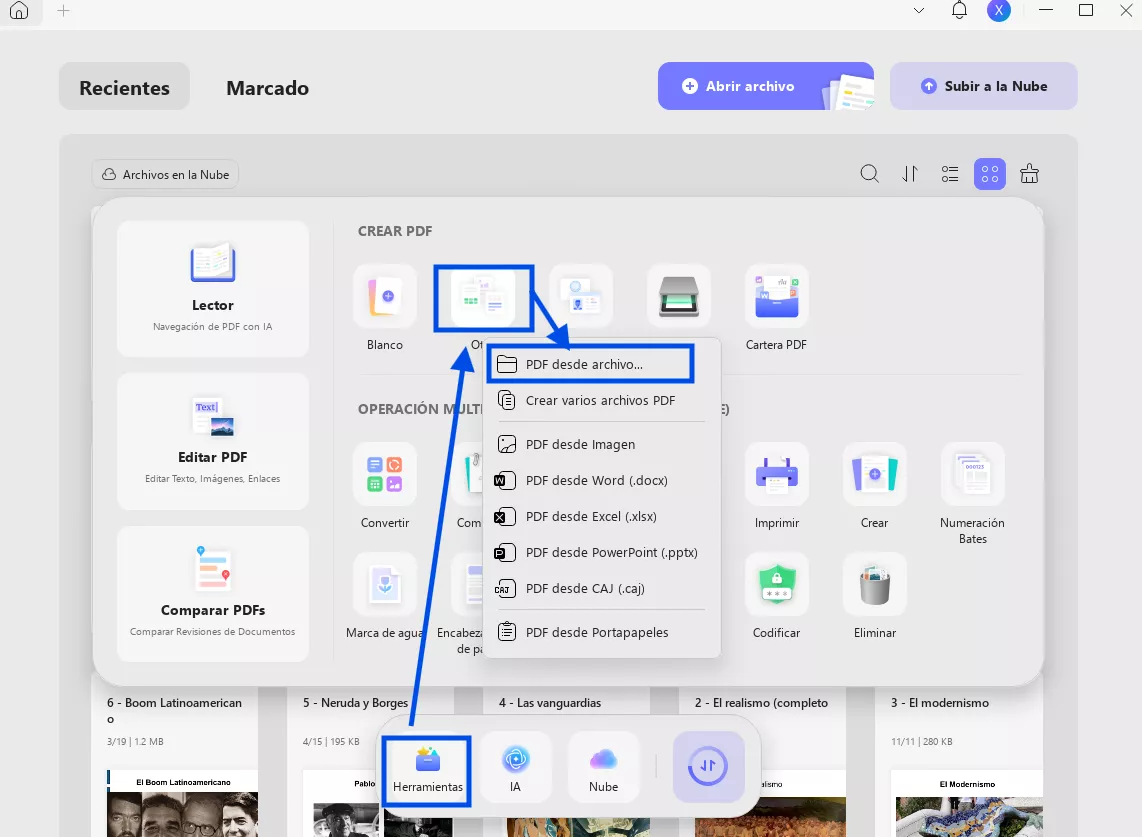1142x837 pixels.
Task: Choose PDF desde PowerPoint (.pptx)
Action: pyautogui.click(x=602, y=552)
